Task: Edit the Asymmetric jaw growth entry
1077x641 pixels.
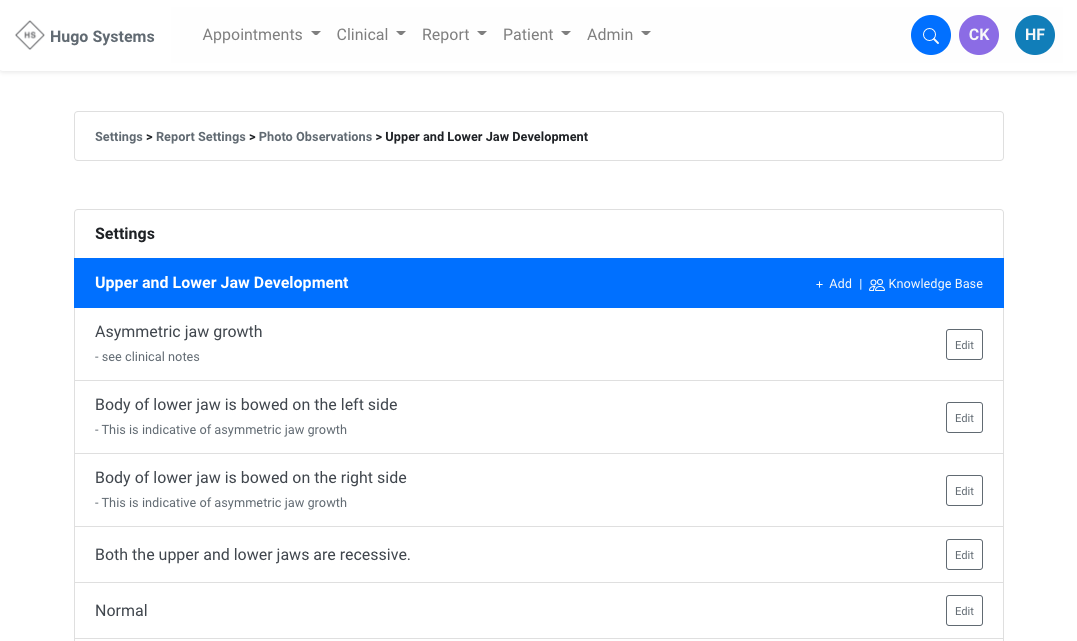Action: [964, 345]
